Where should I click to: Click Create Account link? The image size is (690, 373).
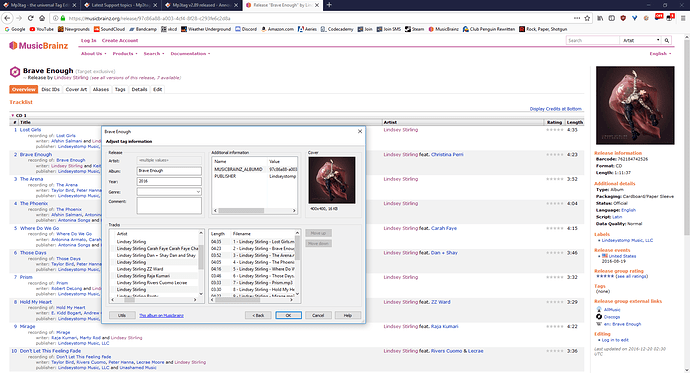pos(120,40)
